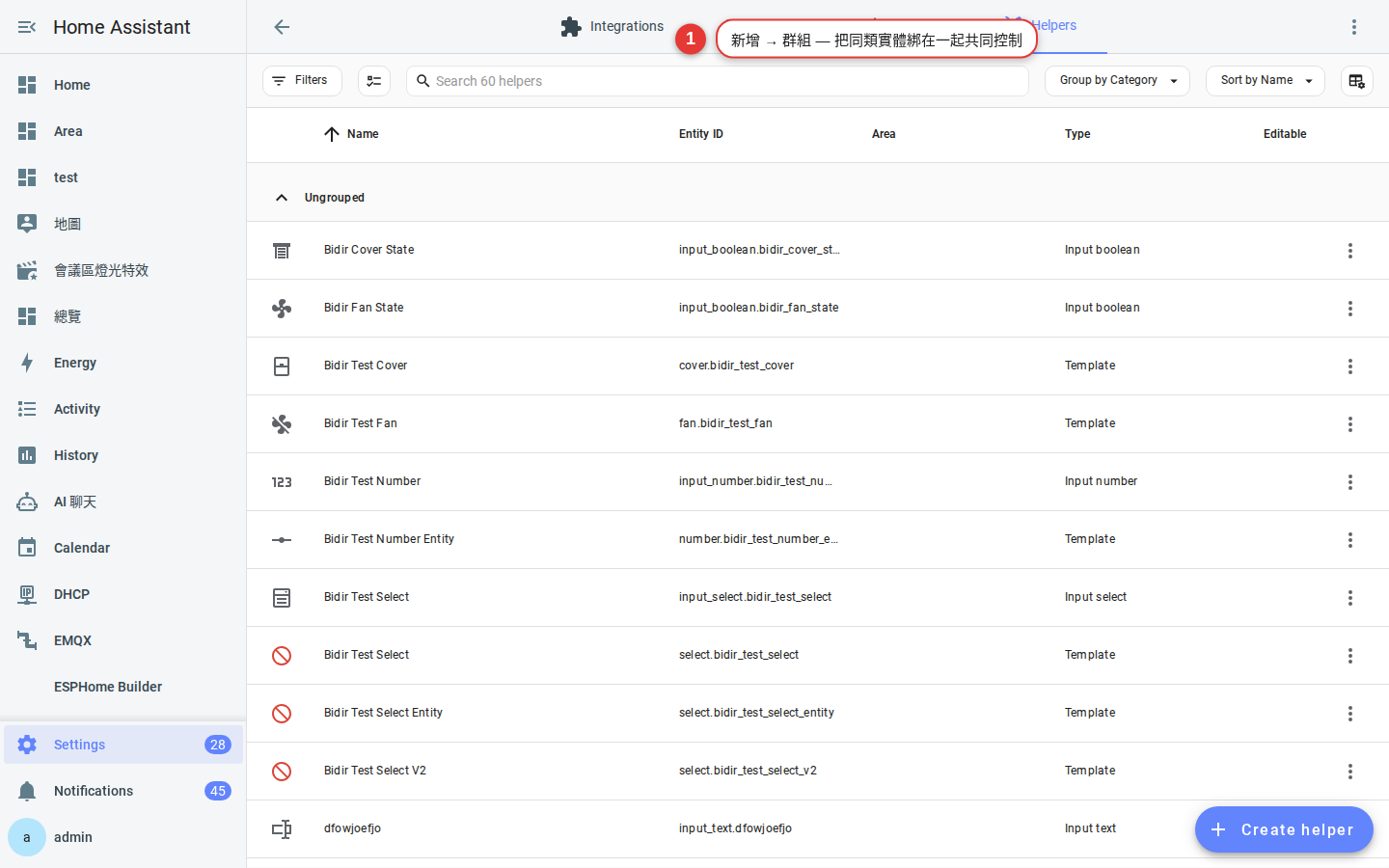
Task: Select entity ID fan.bidir_test_fan
Action: pyautogui.click(x=725, y=423)
